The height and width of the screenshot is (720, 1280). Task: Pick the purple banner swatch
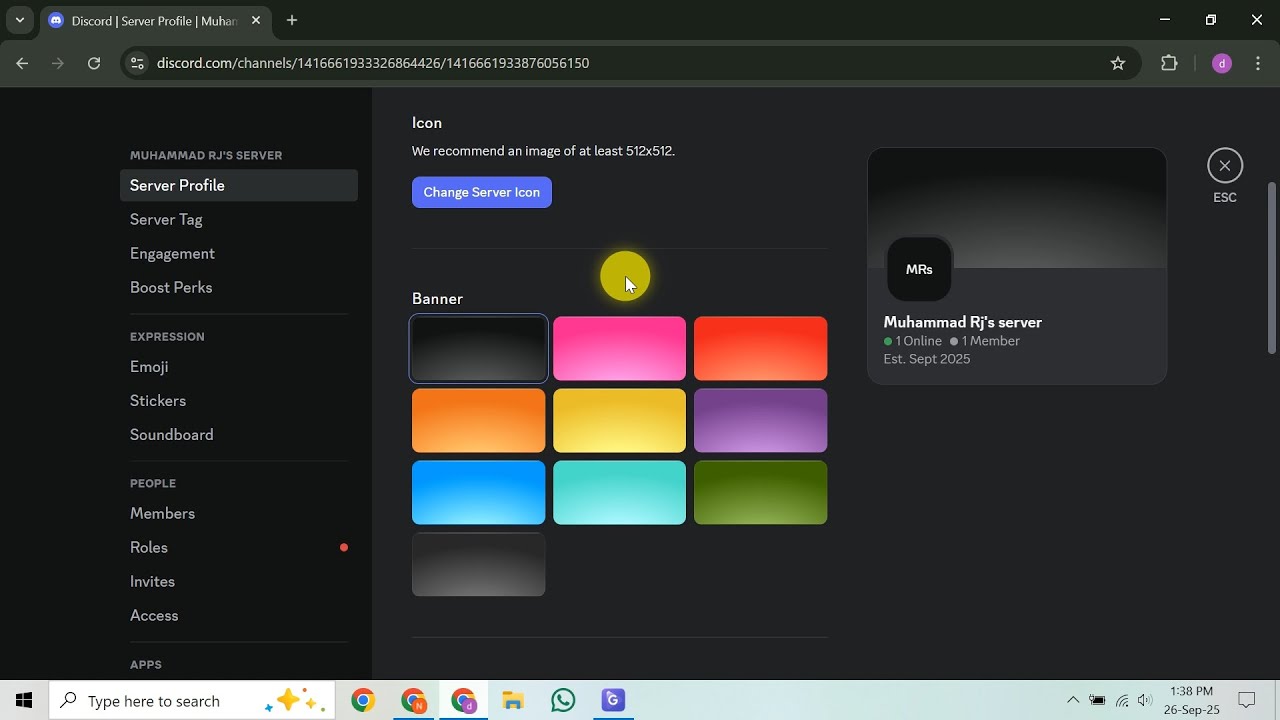pos(761,421)
